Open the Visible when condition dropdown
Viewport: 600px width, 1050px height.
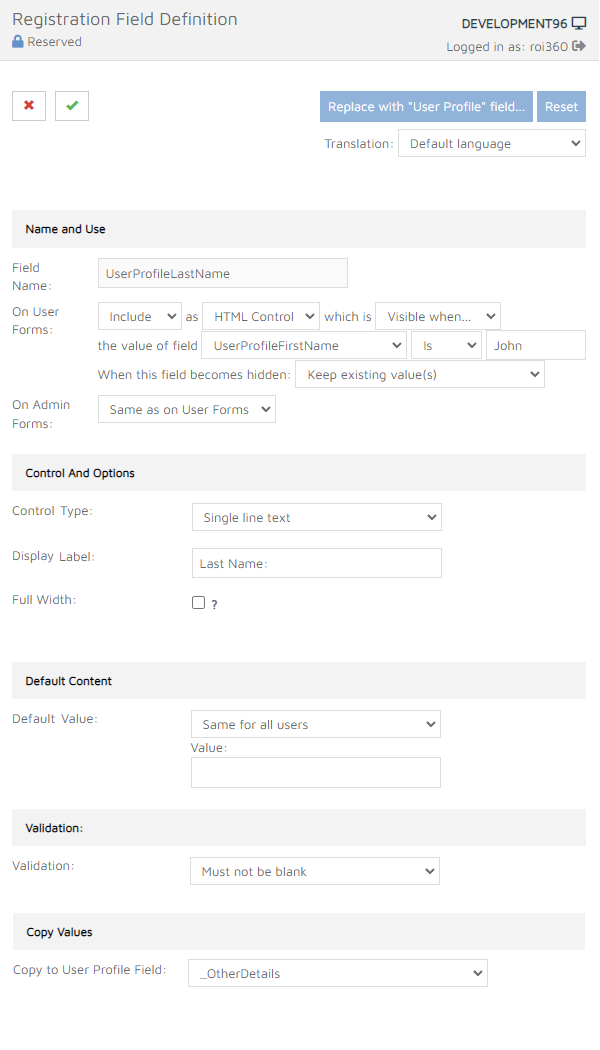tap(437, 316)
